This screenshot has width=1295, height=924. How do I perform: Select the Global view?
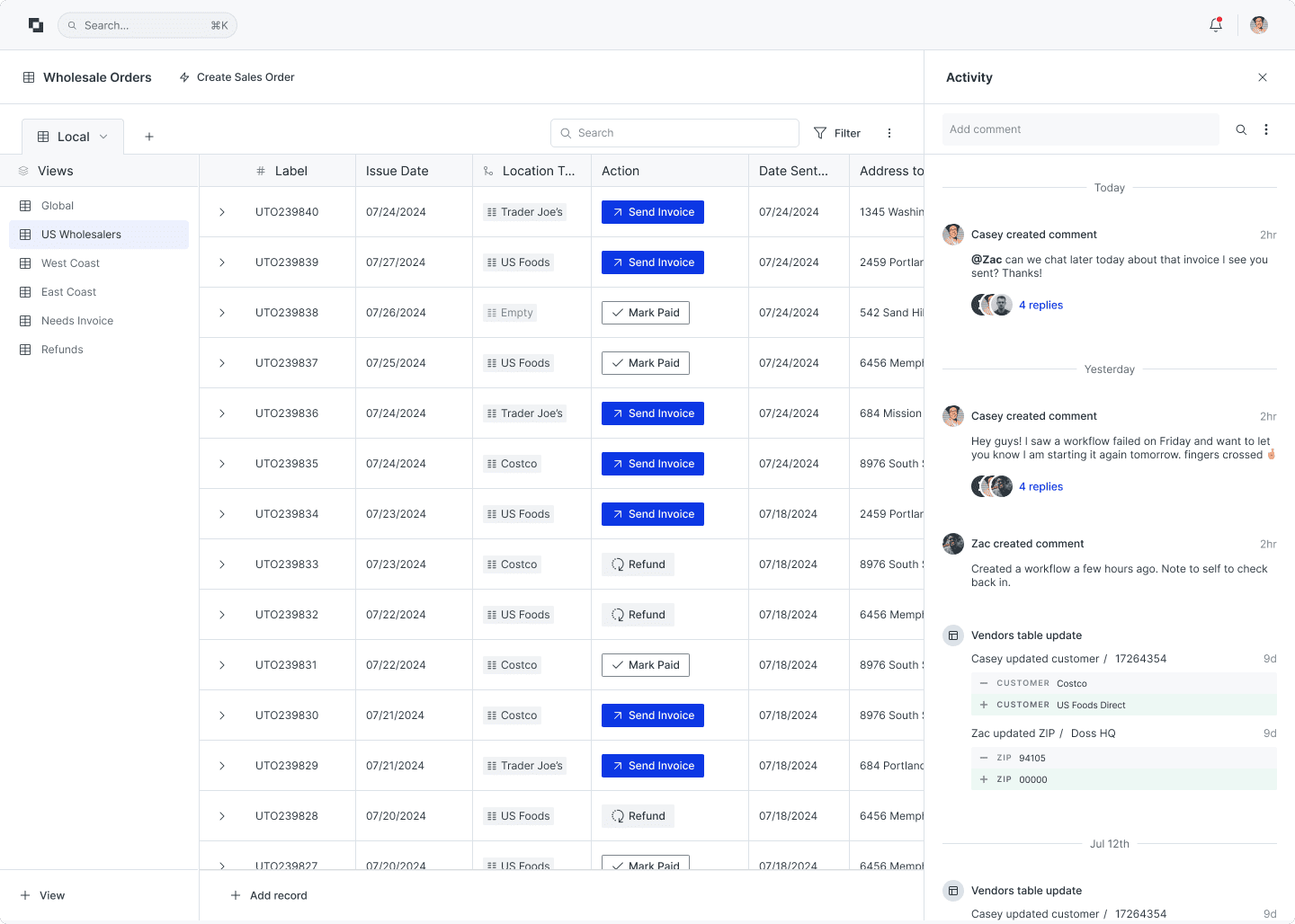(x=99, y=206)
